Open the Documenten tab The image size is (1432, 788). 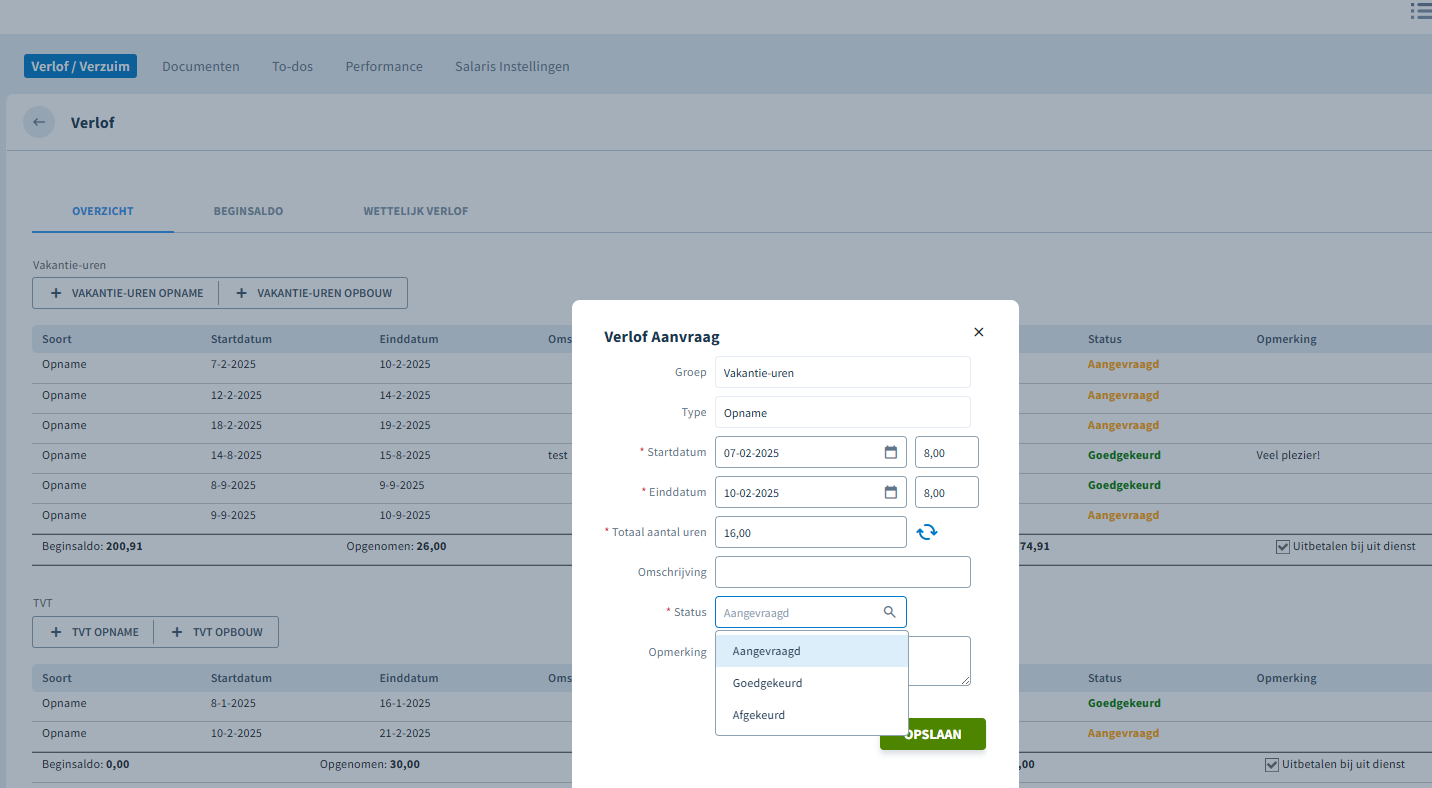pos(201,66)
